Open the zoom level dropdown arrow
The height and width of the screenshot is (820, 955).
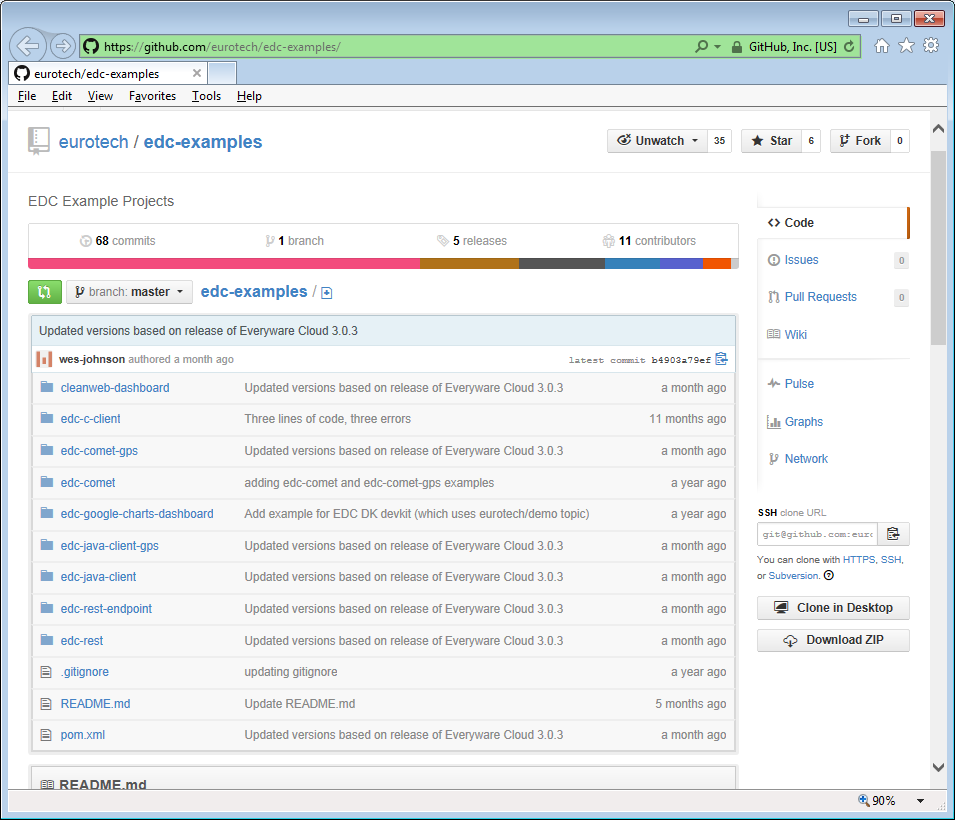click(920, 801)
